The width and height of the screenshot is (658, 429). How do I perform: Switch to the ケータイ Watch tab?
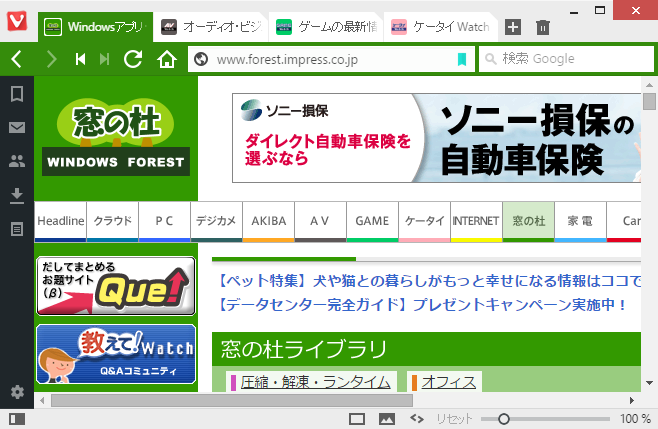[x=441, y=27]
